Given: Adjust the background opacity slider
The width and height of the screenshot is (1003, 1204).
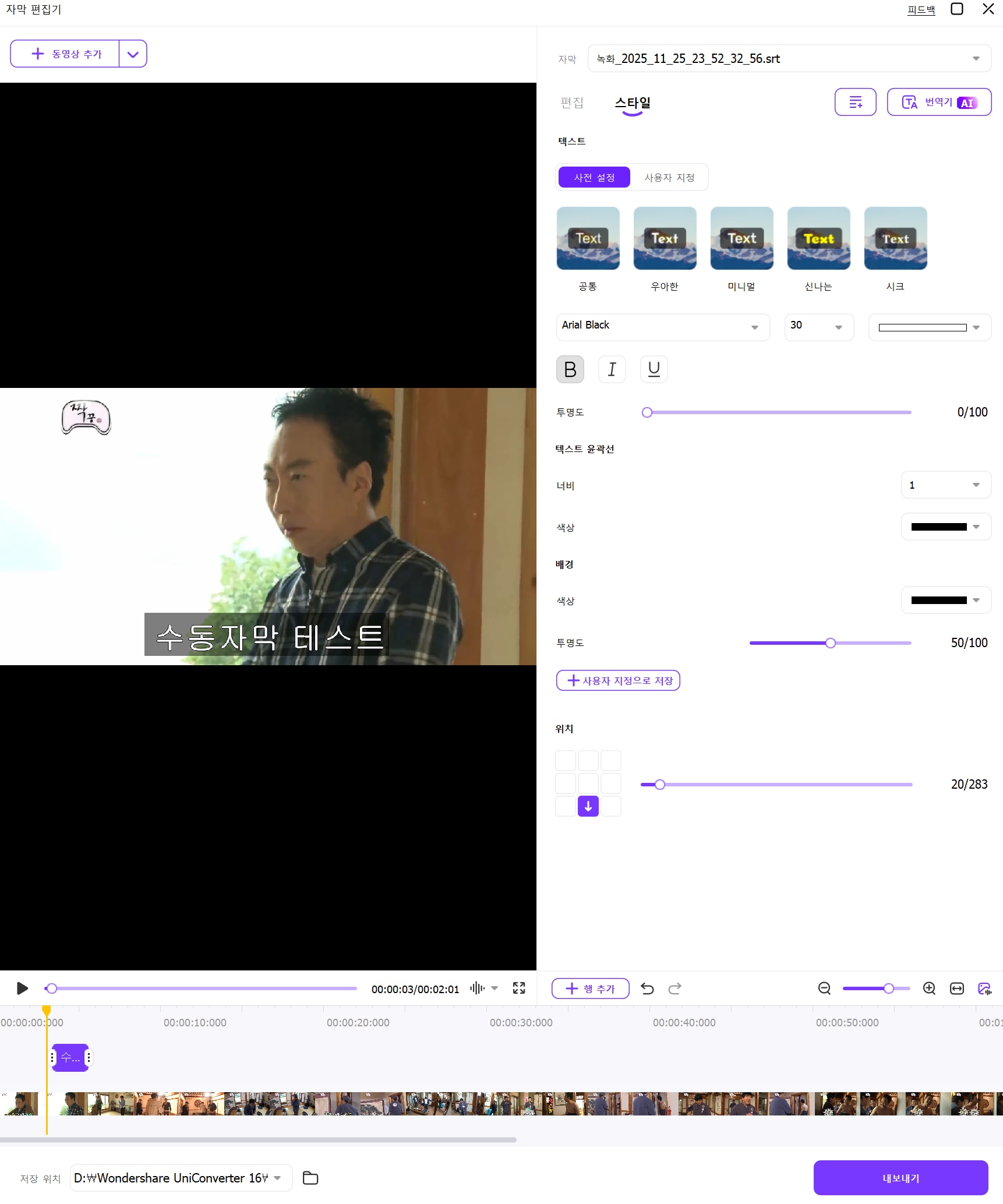Looking at the screenshot, I should click(x=830, y=642).
